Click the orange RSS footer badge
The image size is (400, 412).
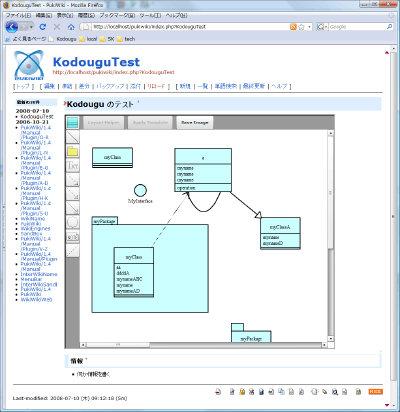375,392
